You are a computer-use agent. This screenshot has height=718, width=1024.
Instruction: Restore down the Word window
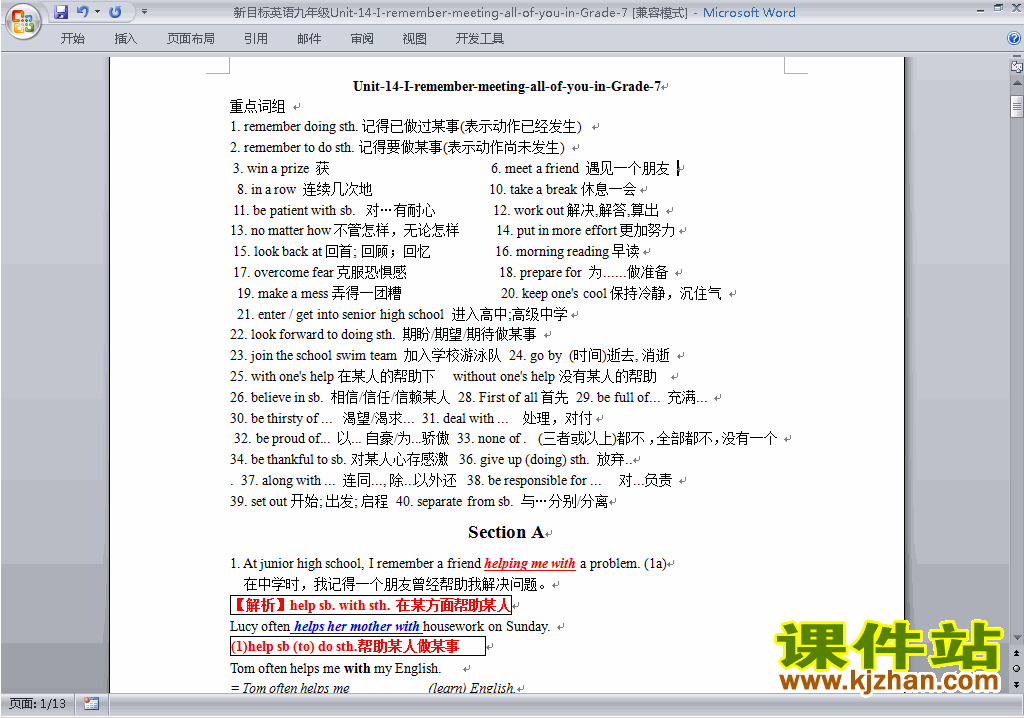pyautogui.click(x=998, y=8)
